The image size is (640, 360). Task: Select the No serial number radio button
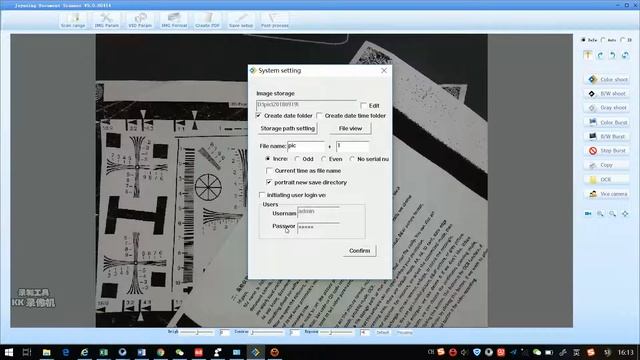[x=352, y=159]
